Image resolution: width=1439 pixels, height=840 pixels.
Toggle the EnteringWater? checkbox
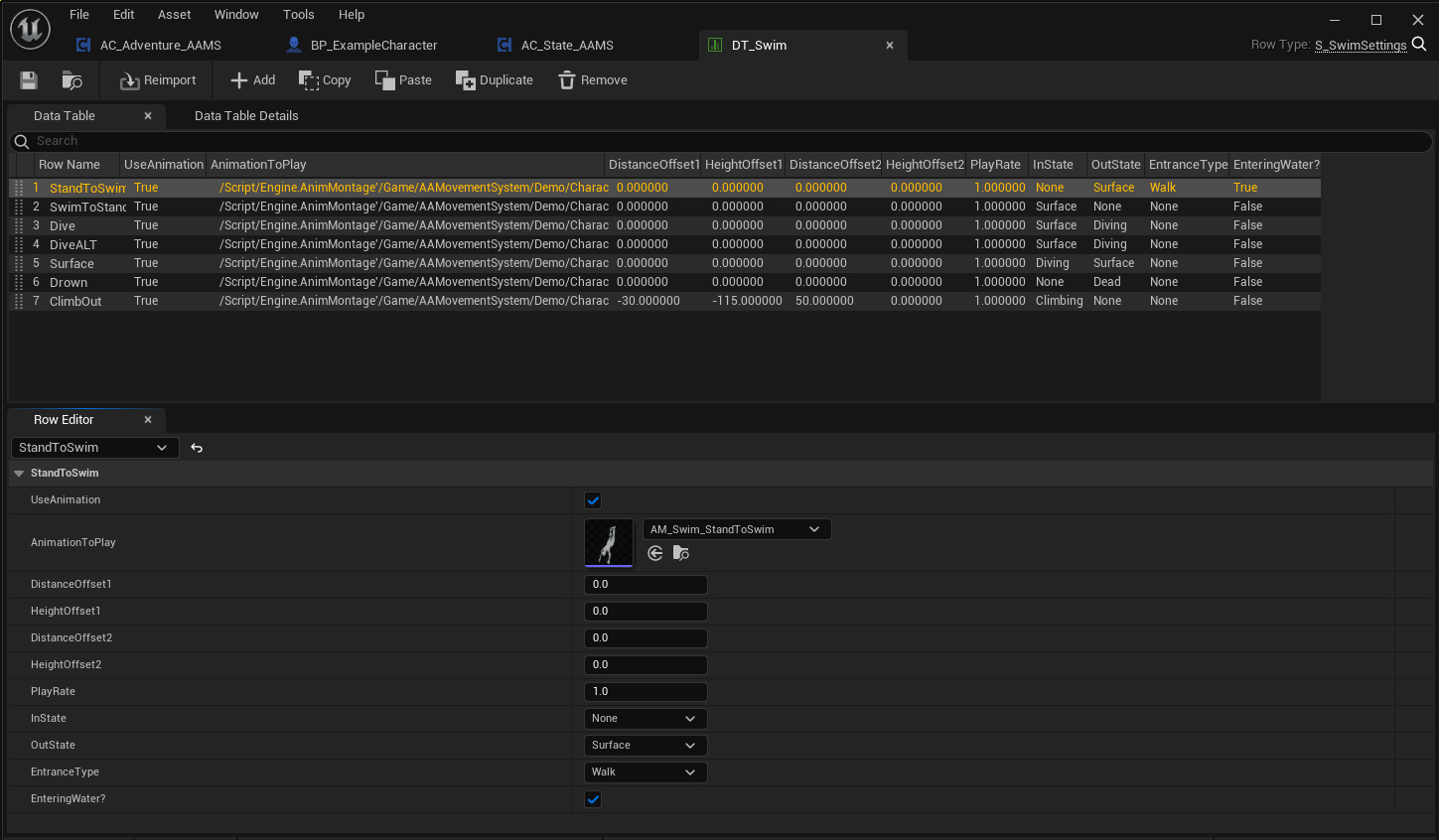point(593,799)
